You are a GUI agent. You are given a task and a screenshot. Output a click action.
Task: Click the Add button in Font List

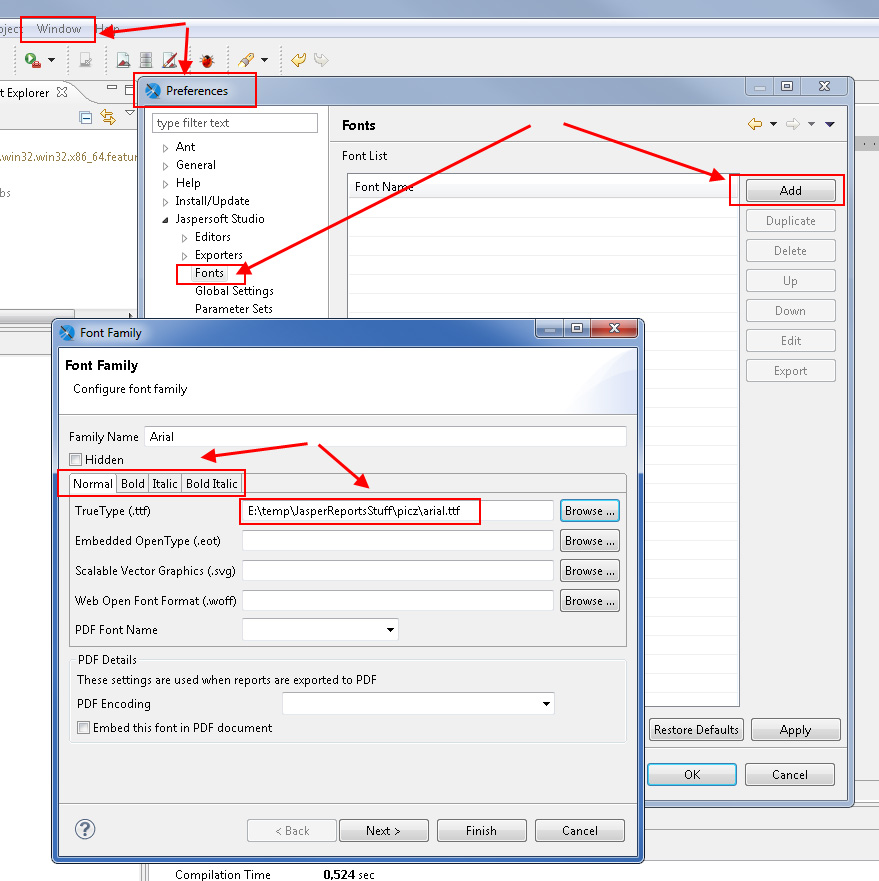pyautogui.click(x=790, y=191)
